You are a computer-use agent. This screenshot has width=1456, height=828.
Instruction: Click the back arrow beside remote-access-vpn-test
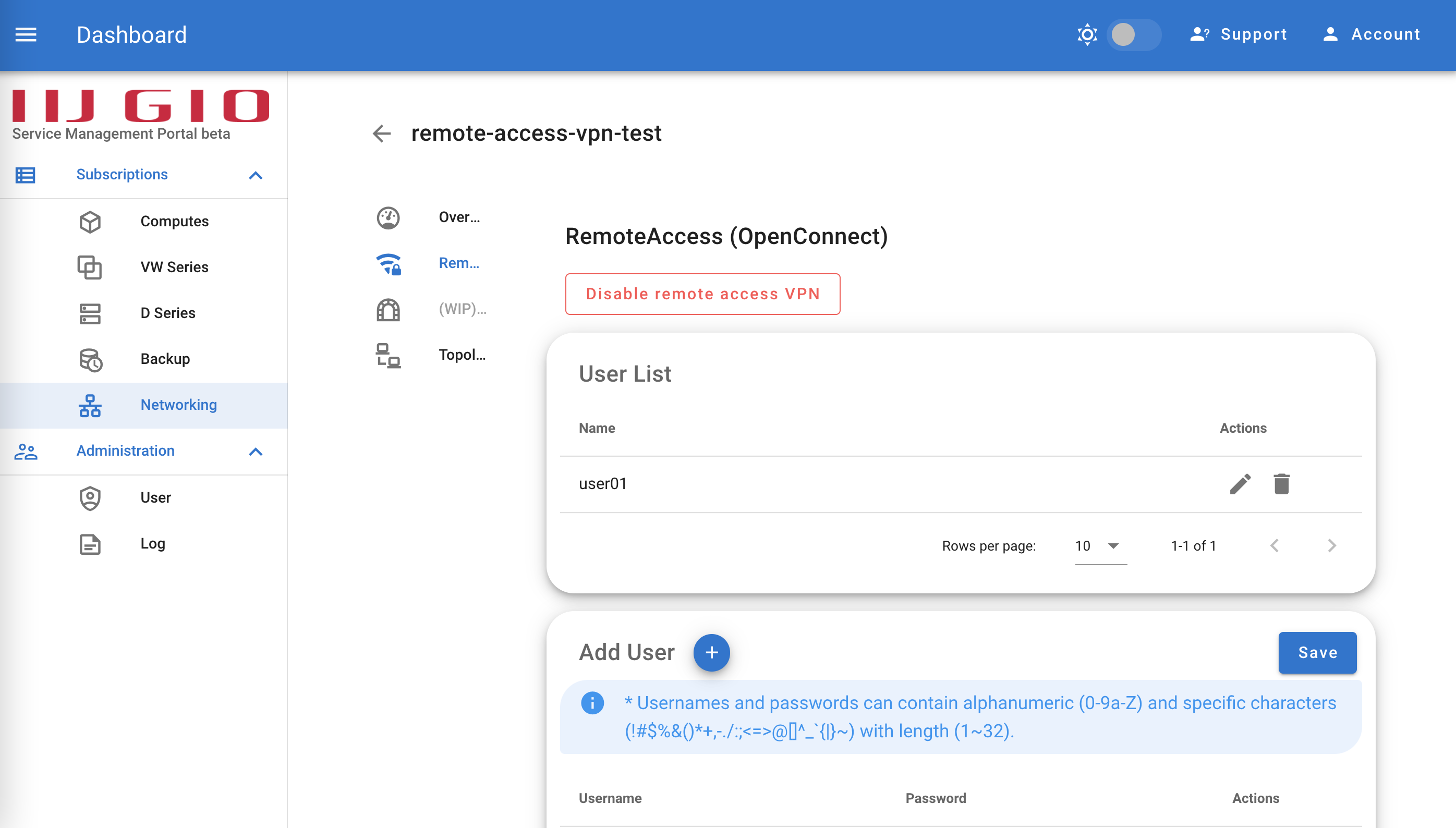382,133
